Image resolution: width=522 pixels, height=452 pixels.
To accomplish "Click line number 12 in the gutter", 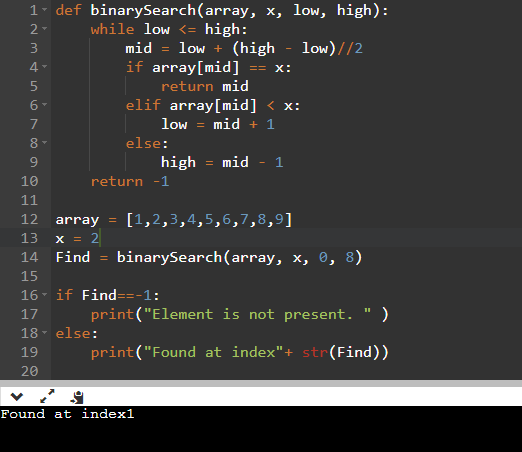I will click(29, 219).
